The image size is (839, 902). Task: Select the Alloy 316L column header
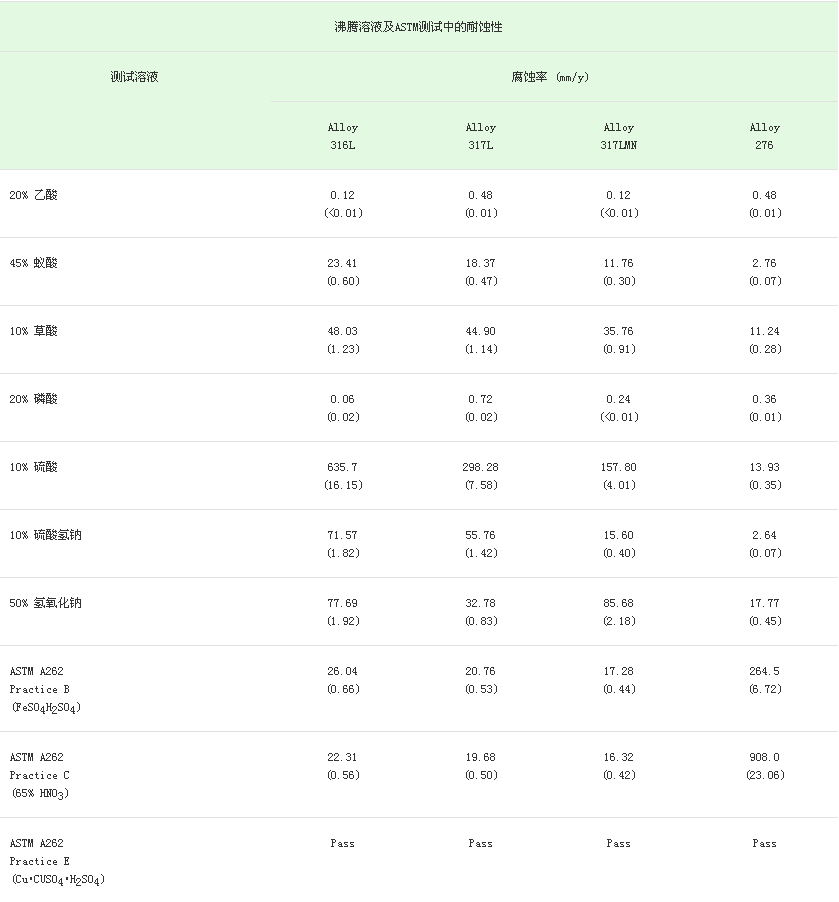pyautogui.click(x=342, y=136)
